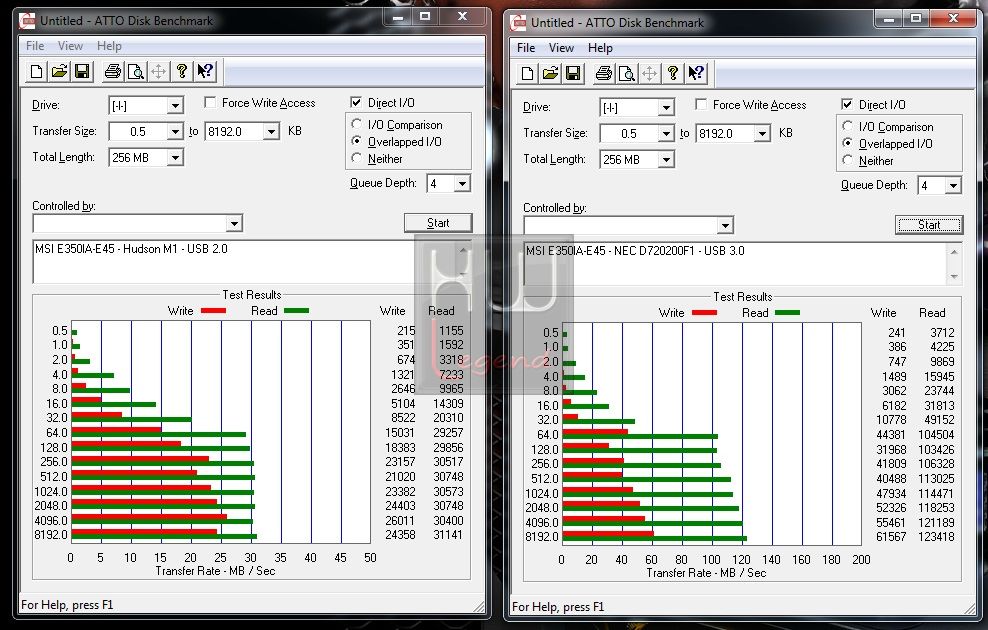This screenshot has height=630, width=988.
Task: Click About question mark icon in right window
Action: (673, 73)
